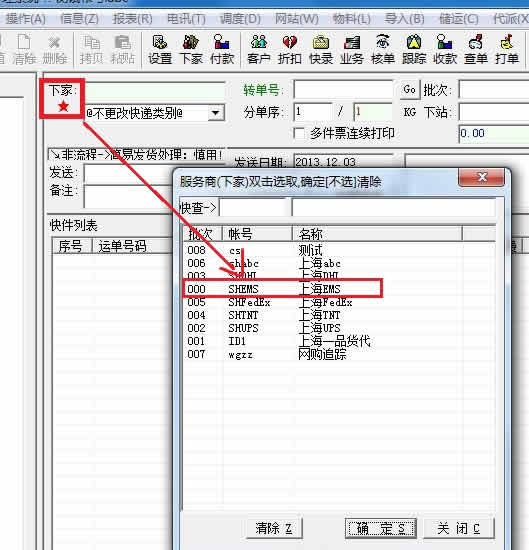The height and width of the screenshot is (550, 529).
Task: Select the 上海DHL row
Action: [339, 276]
